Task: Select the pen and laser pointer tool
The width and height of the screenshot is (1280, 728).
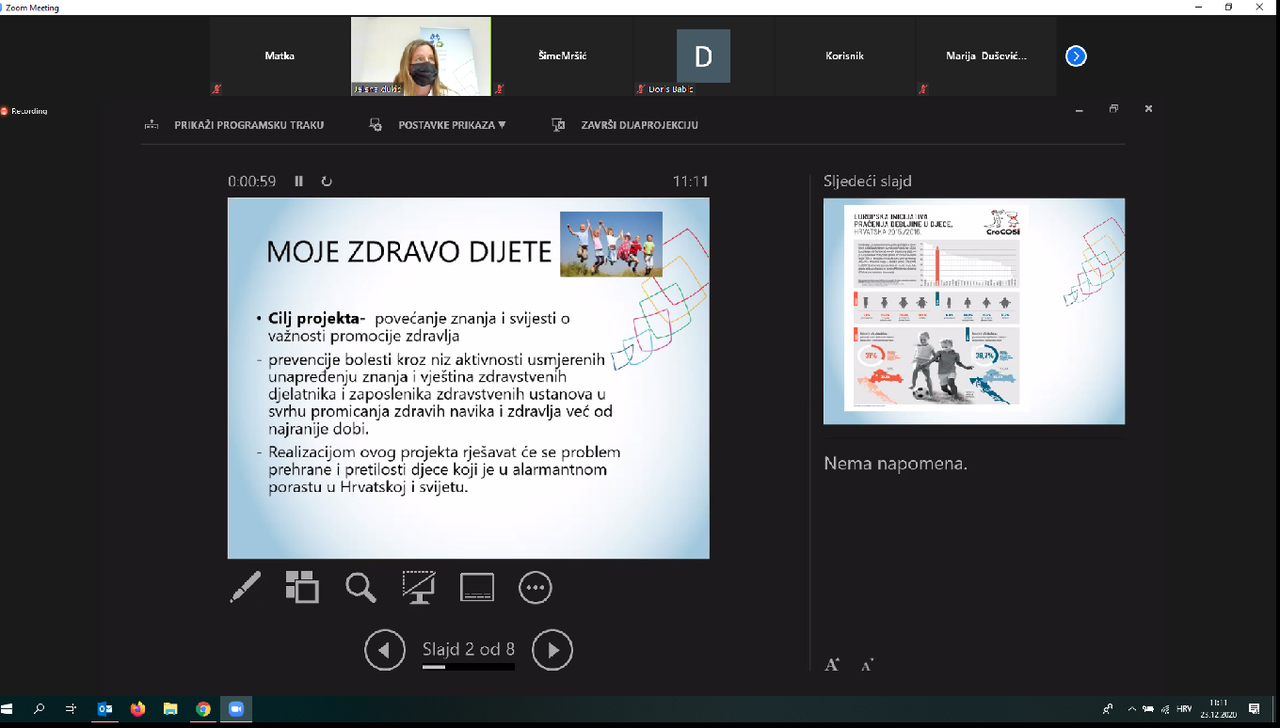Action: 245,587
